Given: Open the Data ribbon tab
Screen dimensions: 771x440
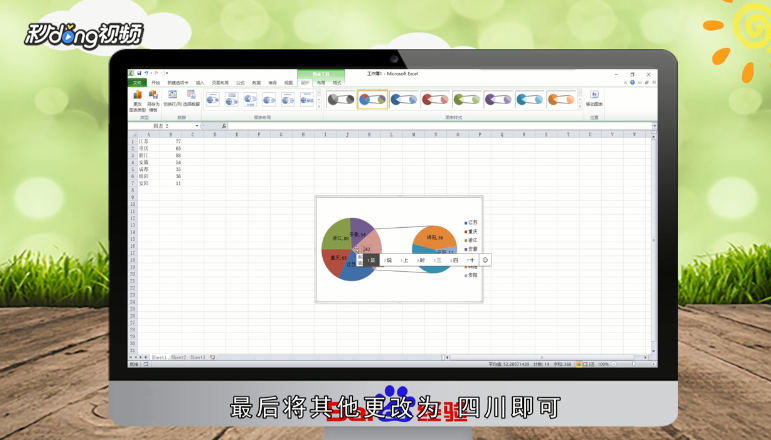Looking at the screenshot, I should pos(256,83).
